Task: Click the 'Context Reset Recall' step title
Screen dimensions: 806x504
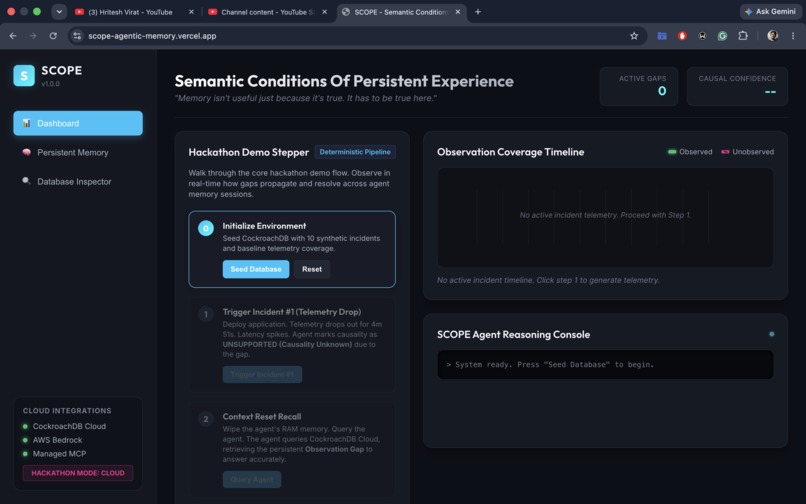Action: point(262,417)
